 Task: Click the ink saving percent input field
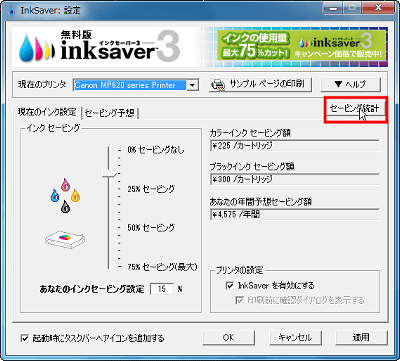pyautogui.click(x=162, y=289)
